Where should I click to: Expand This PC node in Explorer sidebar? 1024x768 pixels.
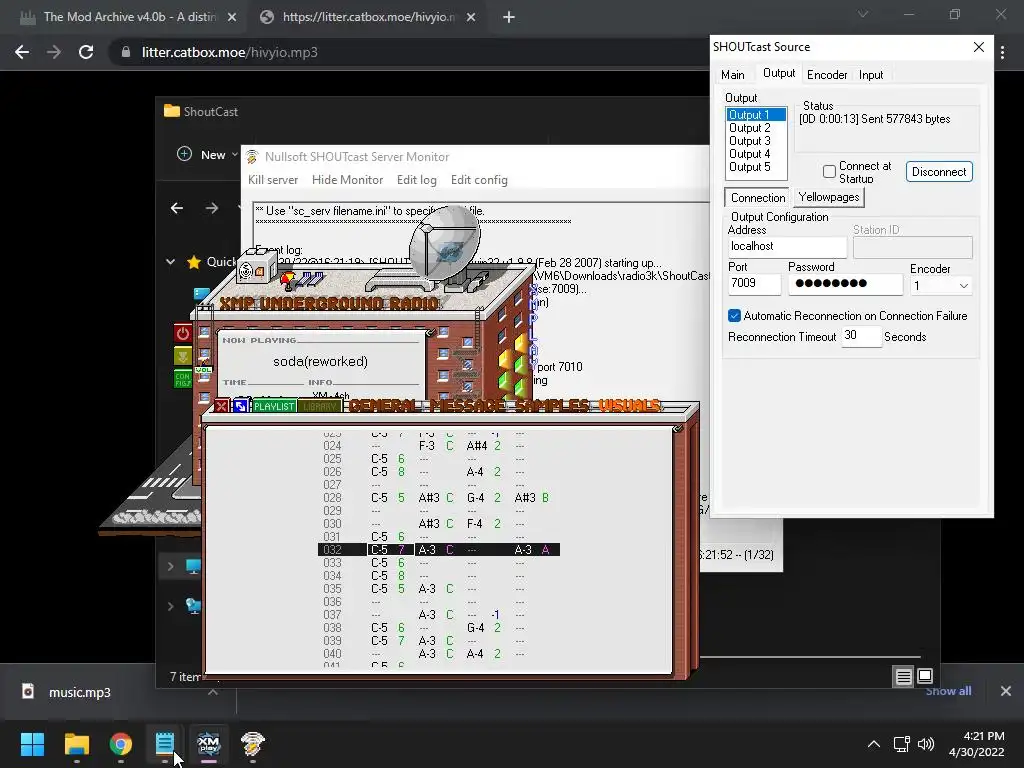(170, 566)
